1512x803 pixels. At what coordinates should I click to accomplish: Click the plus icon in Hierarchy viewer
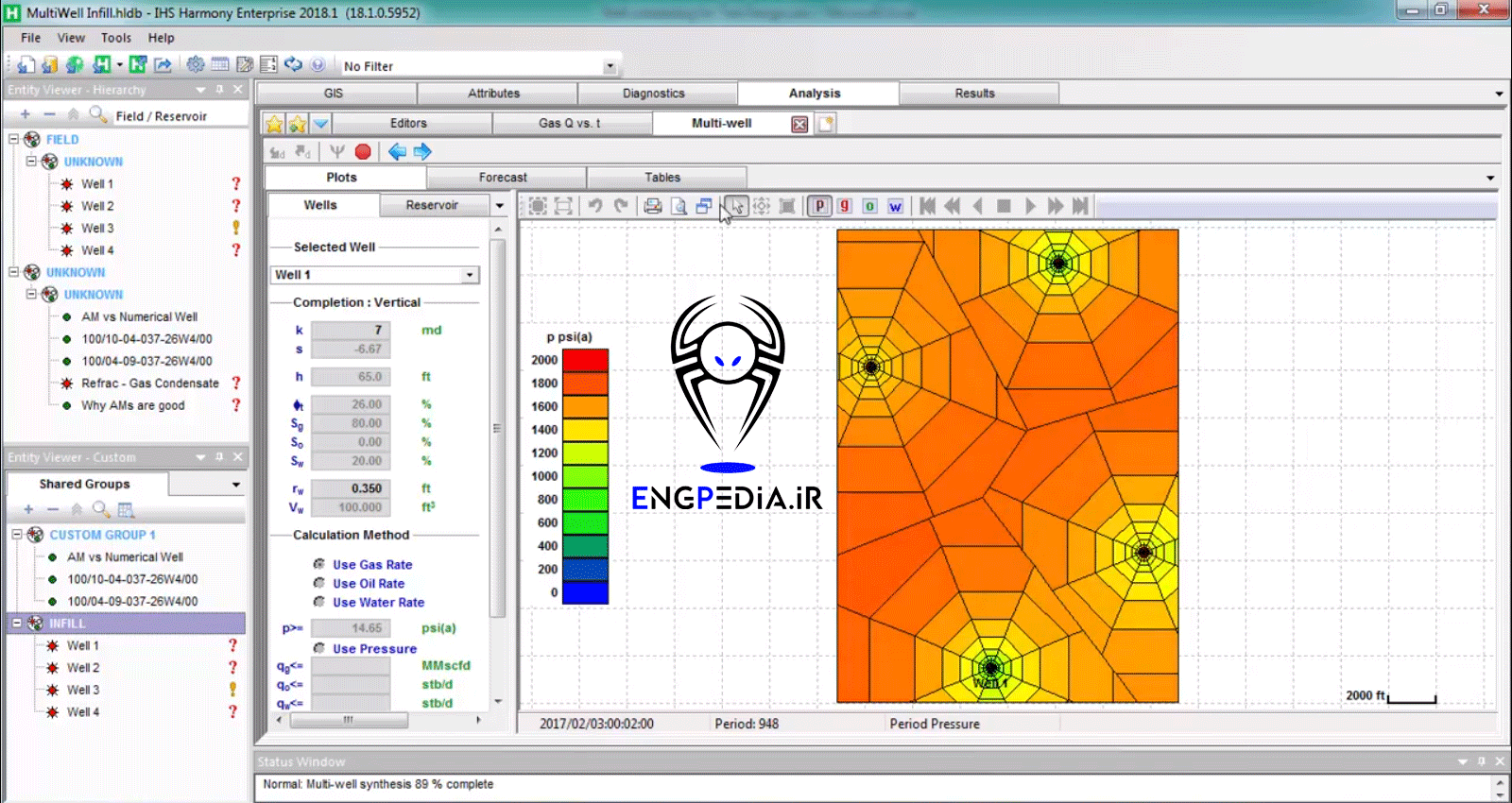pos(26,114)
